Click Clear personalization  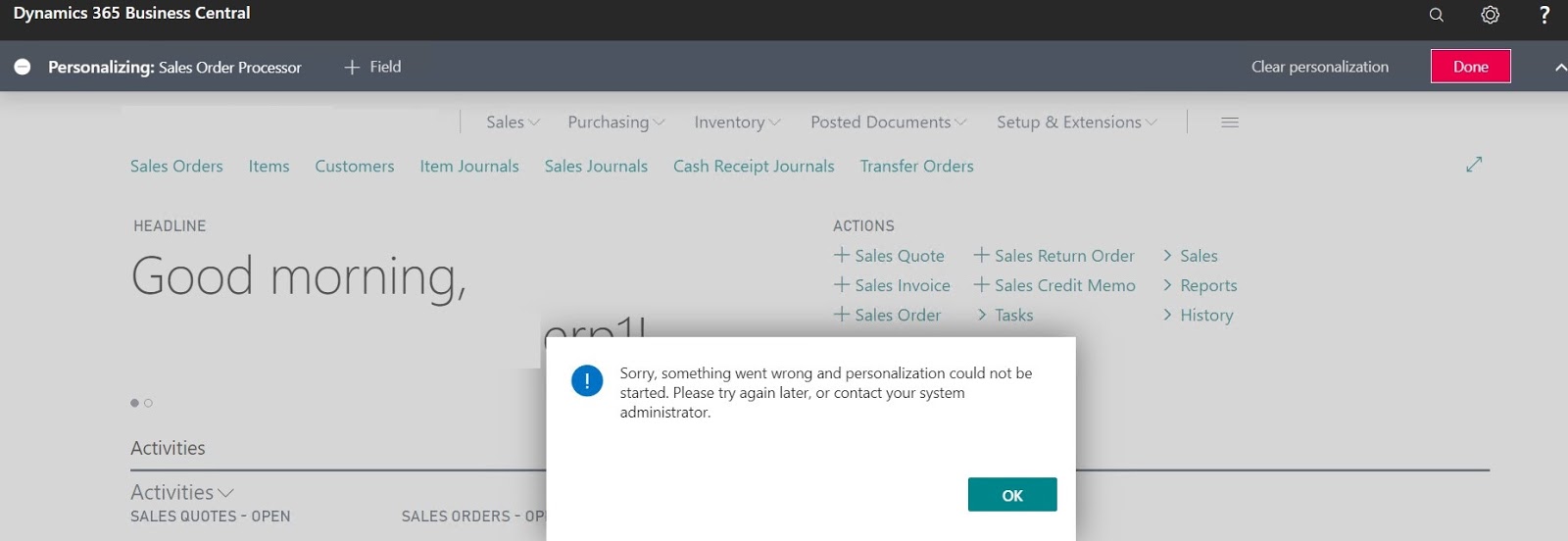click(x=1320, y=67)
